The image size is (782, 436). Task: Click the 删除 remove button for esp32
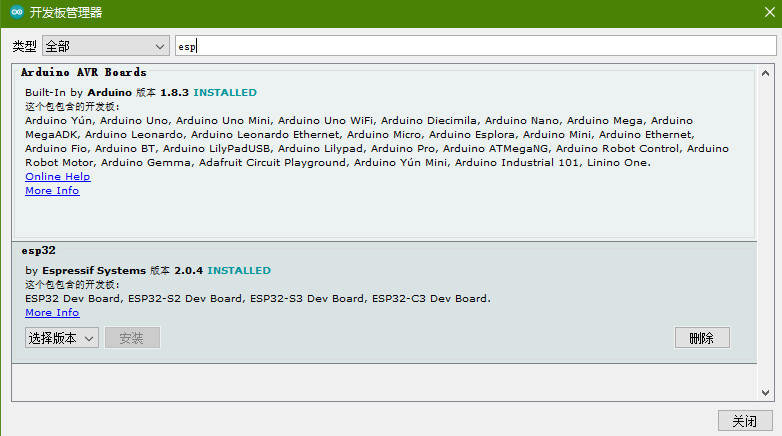pyautogui.click(x=702, y=338)
